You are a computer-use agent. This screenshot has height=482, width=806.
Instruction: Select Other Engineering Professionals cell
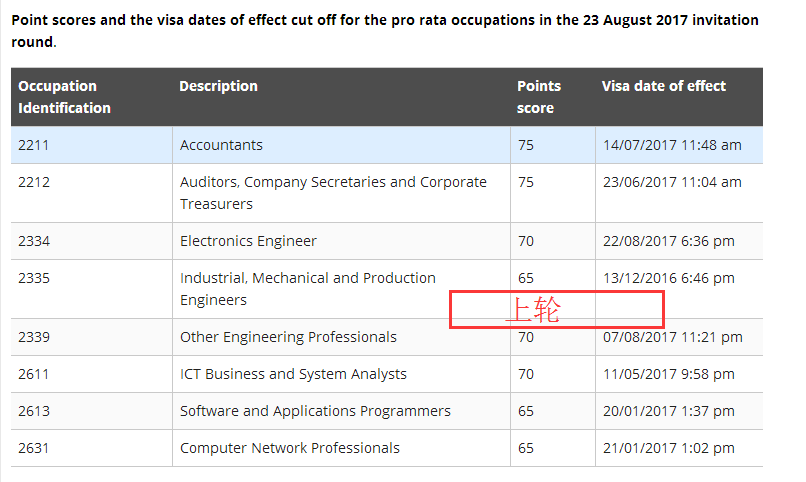(288, 337)
